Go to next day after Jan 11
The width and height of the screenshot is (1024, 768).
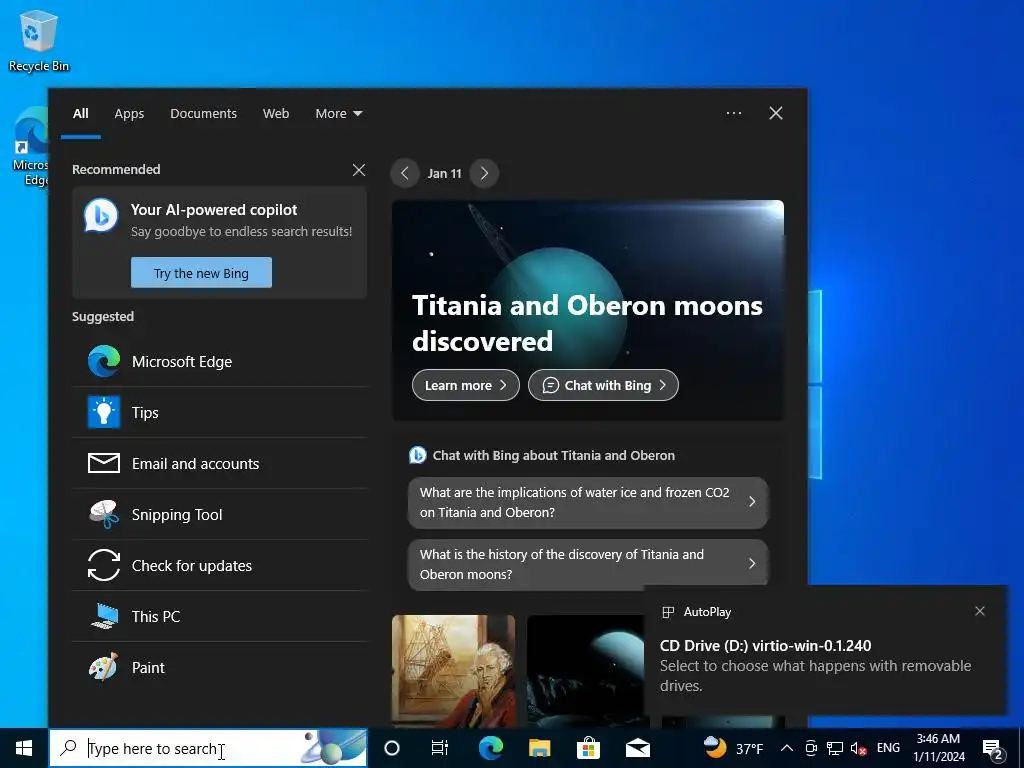tap(484, 173)
